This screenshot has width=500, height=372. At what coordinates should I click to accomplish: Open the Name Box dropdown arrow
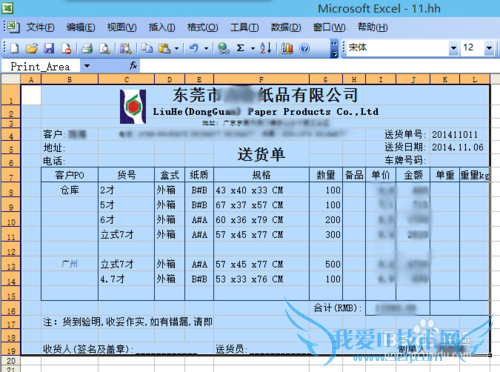click(x=87, y=66)
